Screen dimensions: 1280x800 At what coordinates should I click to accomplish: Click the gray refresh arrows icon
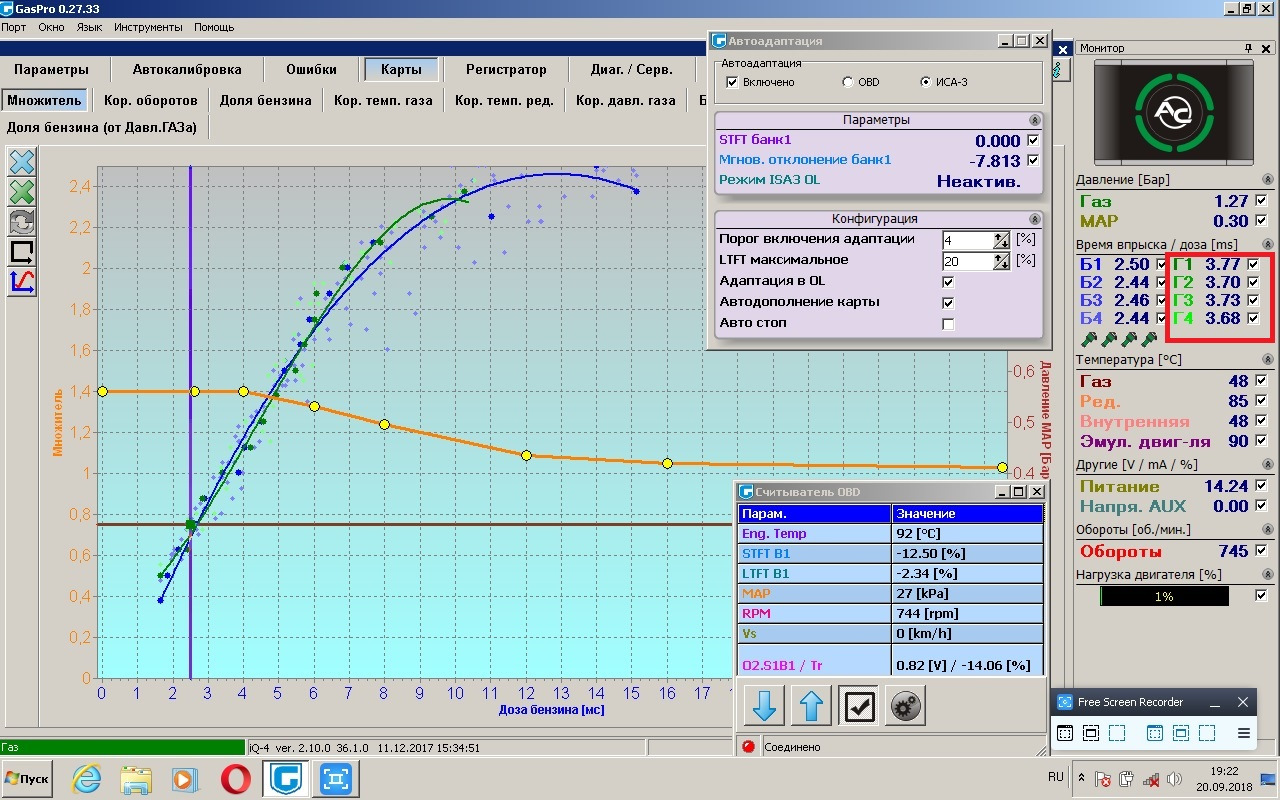pyautogui.click(x=22, y=221)
